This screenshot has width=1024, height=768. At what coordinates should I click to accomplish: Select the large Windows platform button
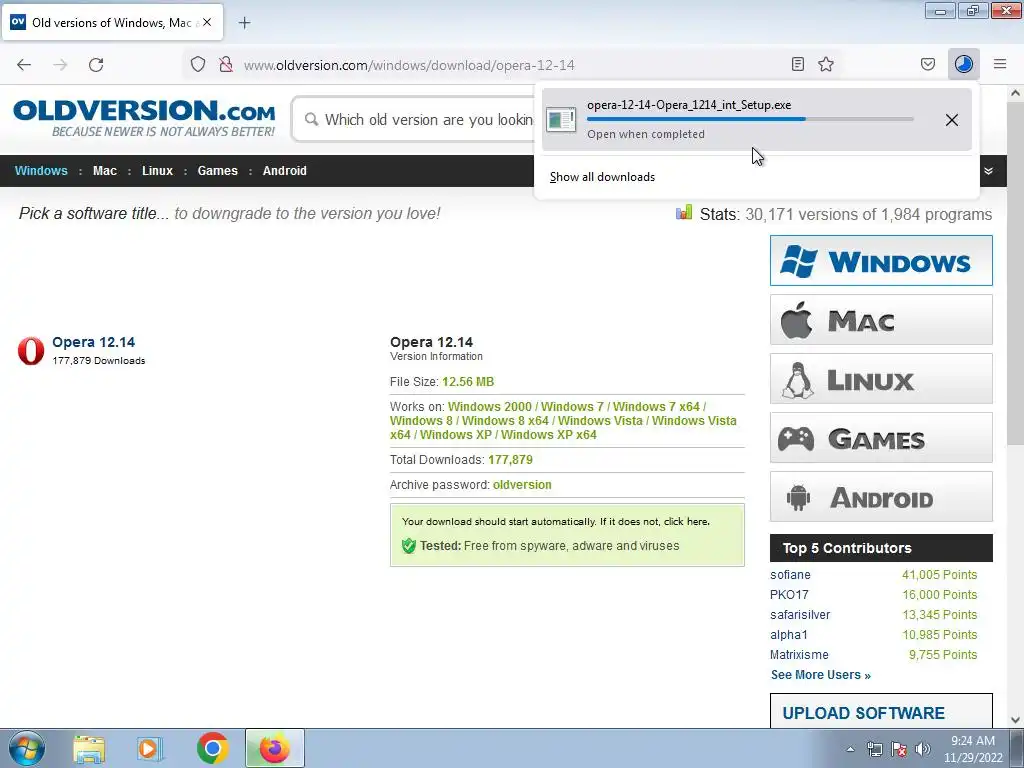[881, 261]
